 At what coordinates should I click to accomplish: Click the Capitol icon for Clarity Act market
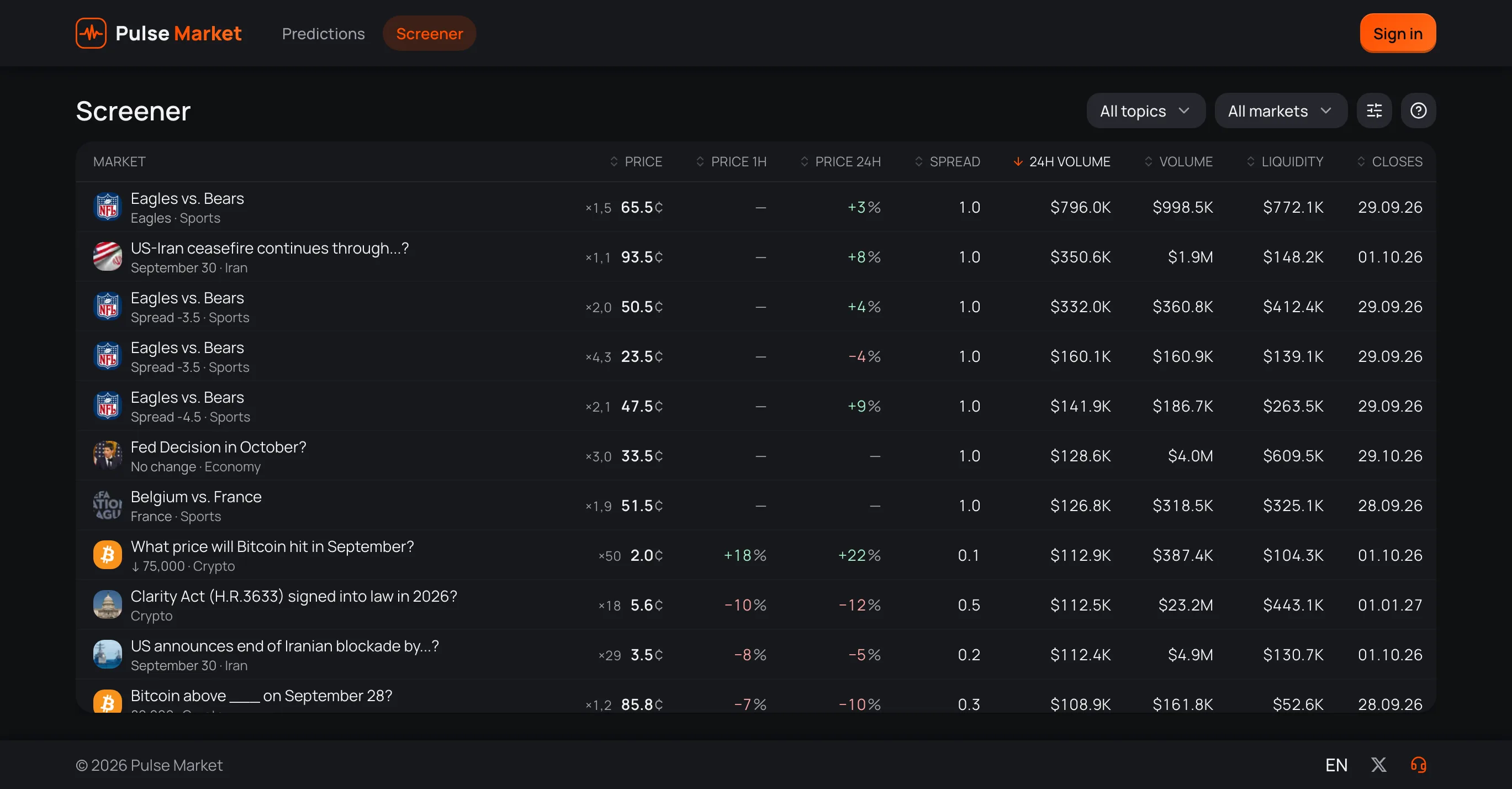(x=108, y=604)
